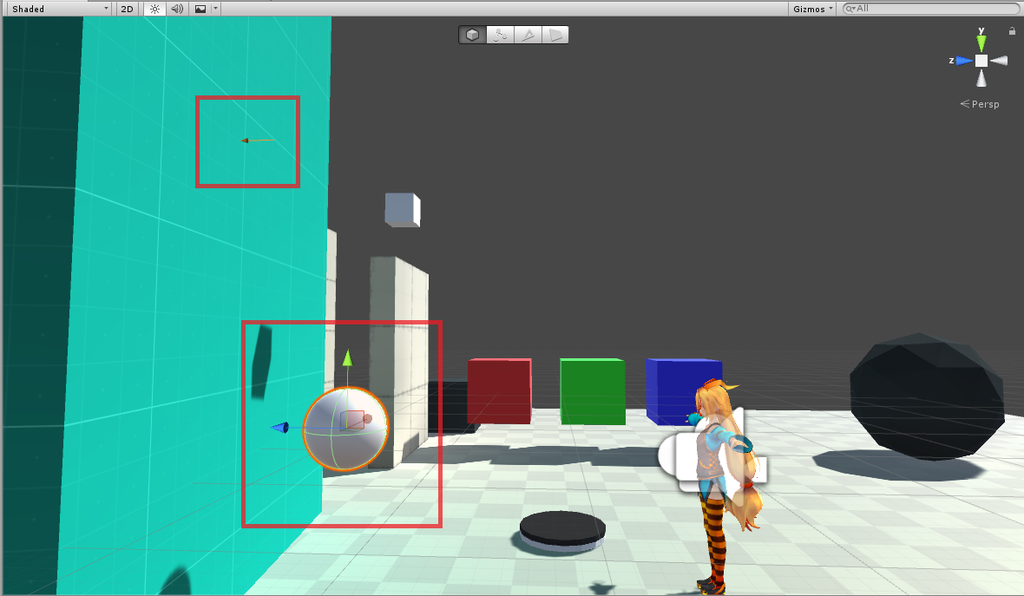Switch projection via Persp label

point(980,104)
